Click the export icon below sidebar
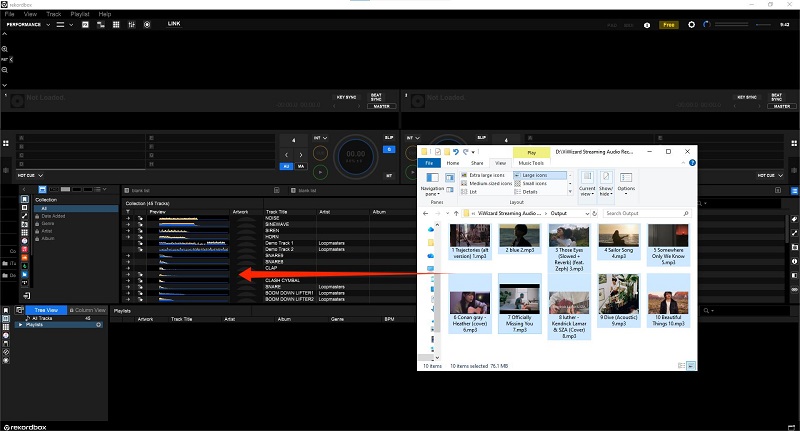The image size is (800, 431). tap(27, 295)
